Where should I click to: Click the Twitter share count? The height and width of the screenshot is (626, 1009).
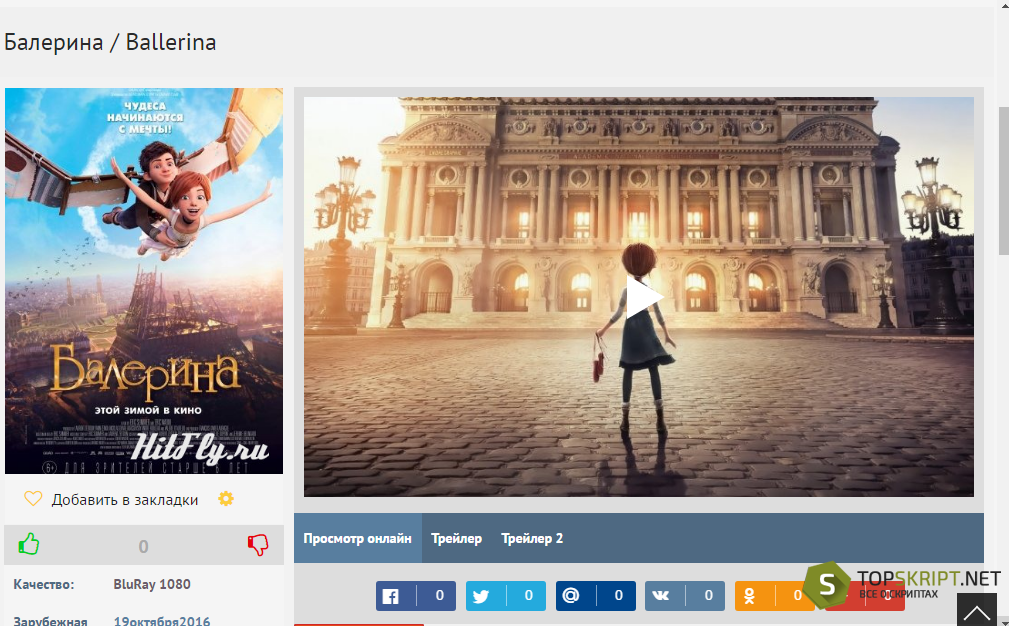point(528,596)
